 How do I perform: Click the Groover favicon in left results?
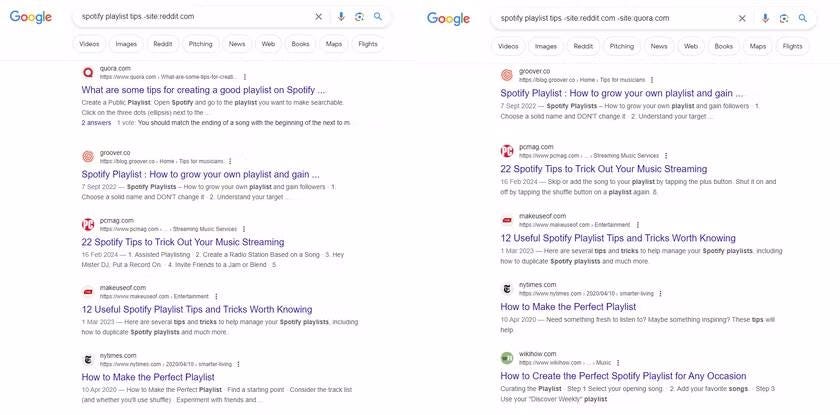(x=88, y=156)
